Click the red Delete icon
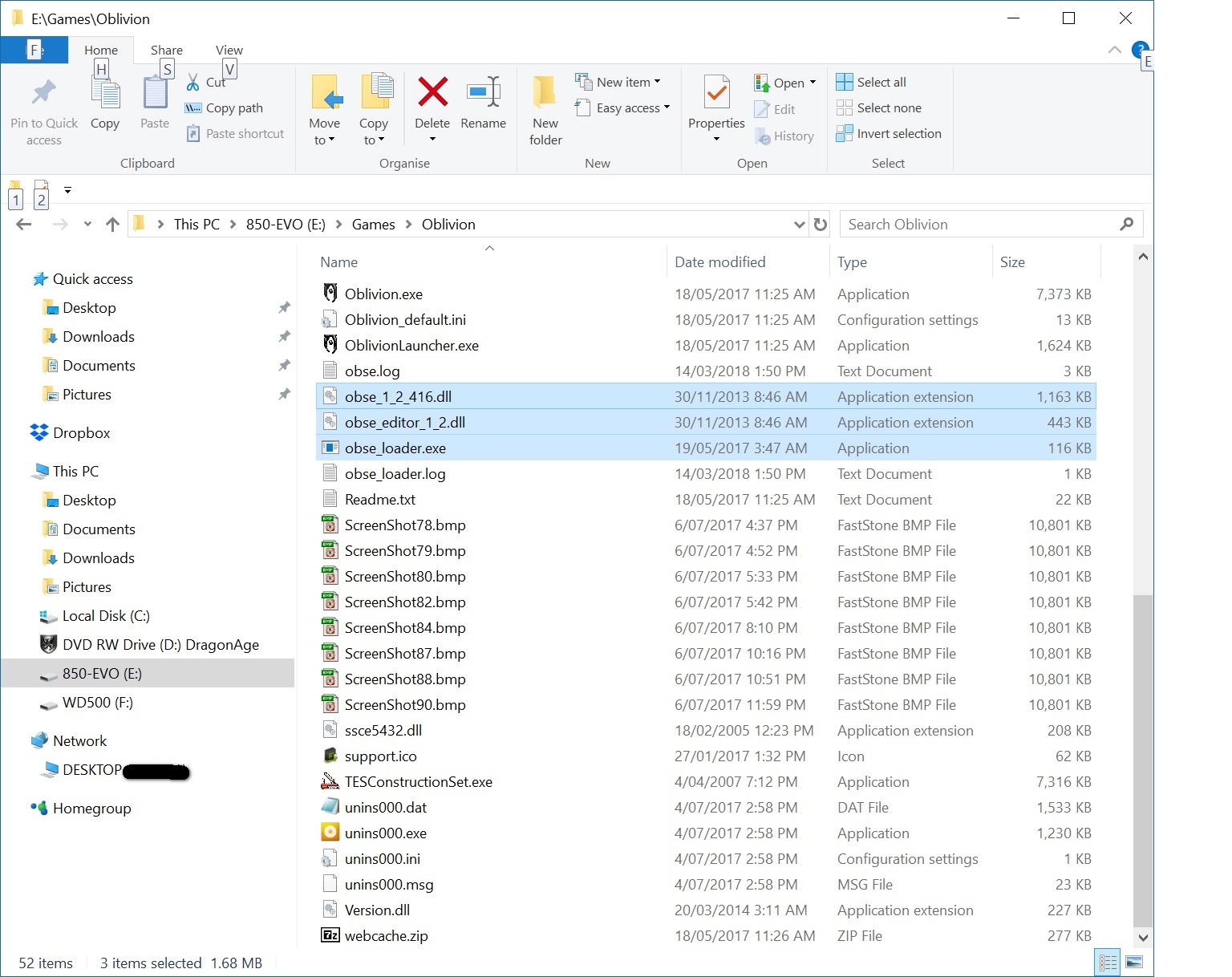The width and height of the screenshot is (1232, 977). (x=432, y=91)
